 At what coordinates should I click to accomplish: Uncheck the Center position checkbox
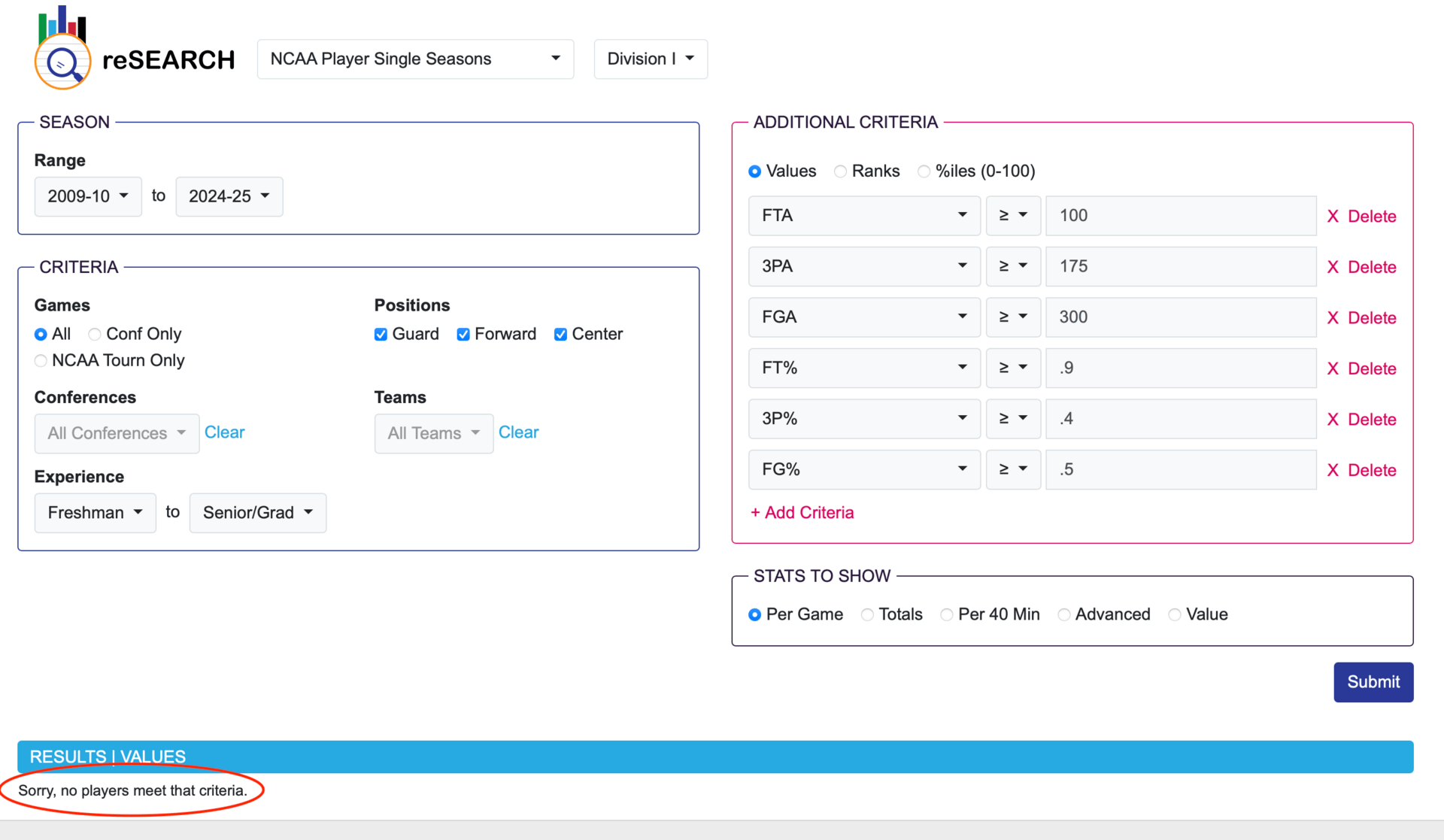[560, 335]
